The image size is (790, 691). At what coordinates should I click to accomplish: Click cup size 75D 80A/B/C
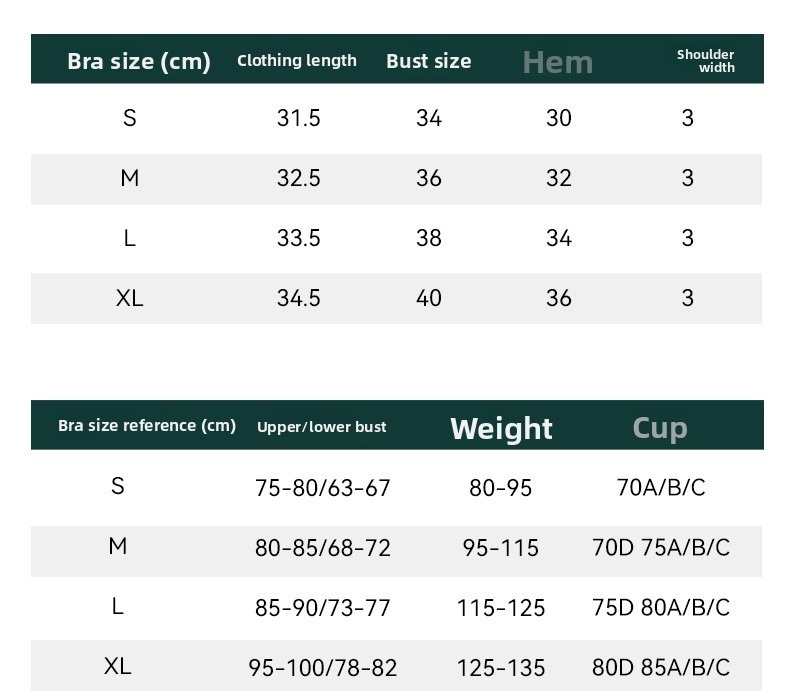(661, 608)
